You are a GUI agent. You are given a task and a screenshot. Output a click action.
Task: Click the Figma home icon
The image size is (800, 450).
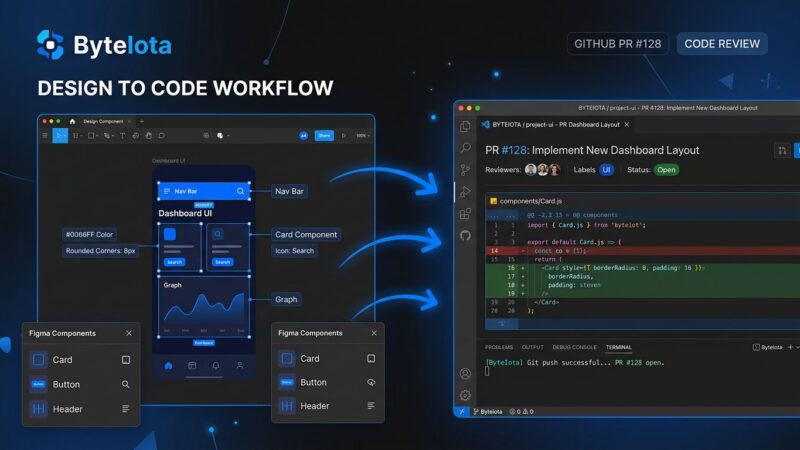(x=72, y=121)
